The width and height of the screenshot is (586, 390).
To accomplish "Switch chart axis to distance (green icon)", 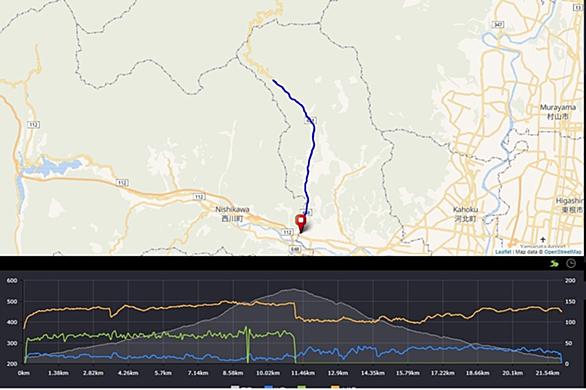I will pos(554,264).
